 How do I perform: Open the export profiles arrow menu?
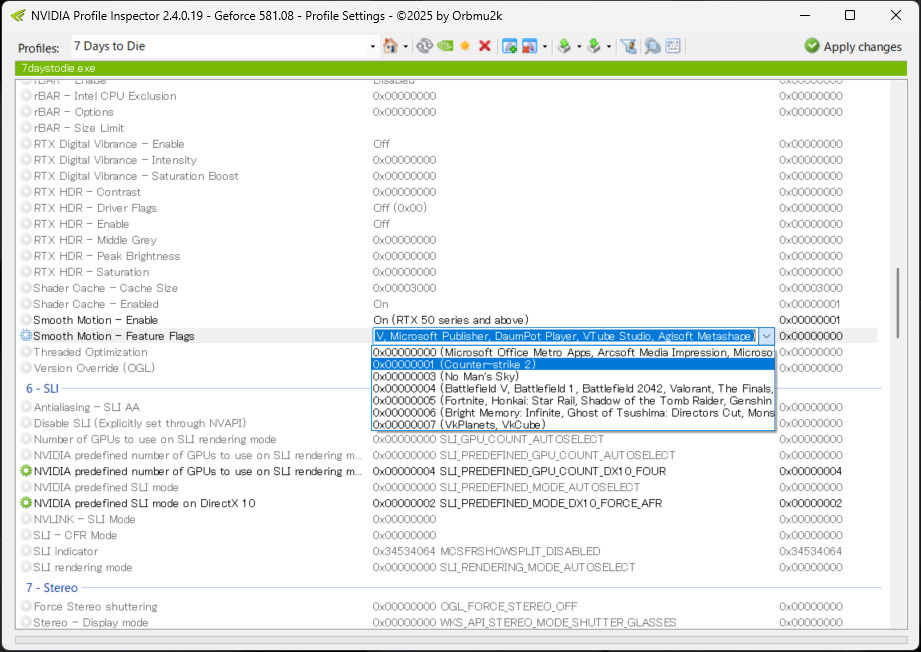pos(579,46)
